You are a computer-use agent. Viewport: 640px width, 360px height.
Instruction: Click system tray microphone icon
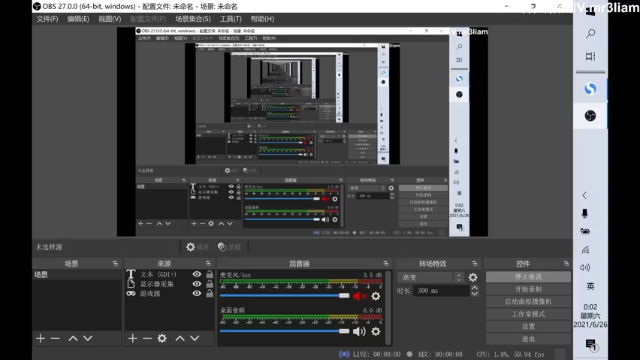pyautogui.click(x=585, y=213)
